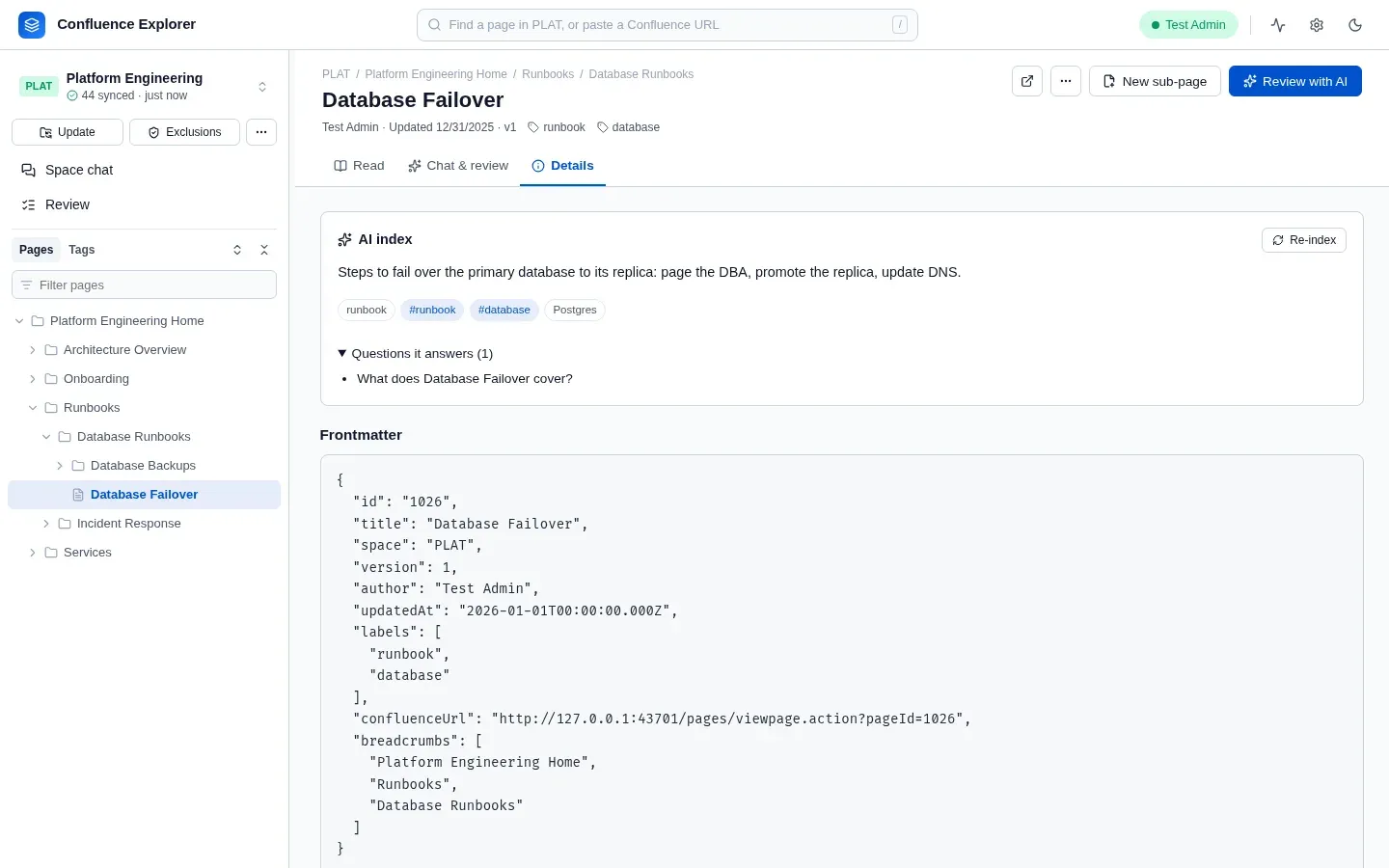Click the Postgres keyword chip
1389x868 pixels.
575,310
